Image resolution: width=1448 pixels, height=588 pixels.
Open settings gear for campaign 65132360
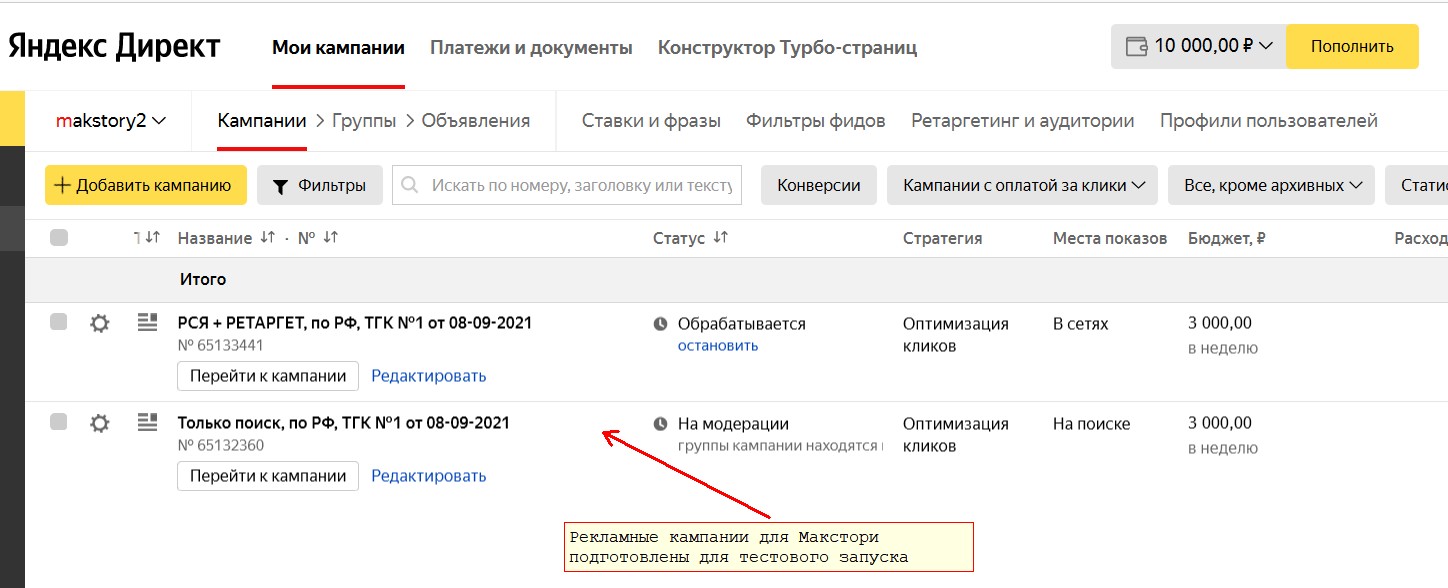point(99,423)
